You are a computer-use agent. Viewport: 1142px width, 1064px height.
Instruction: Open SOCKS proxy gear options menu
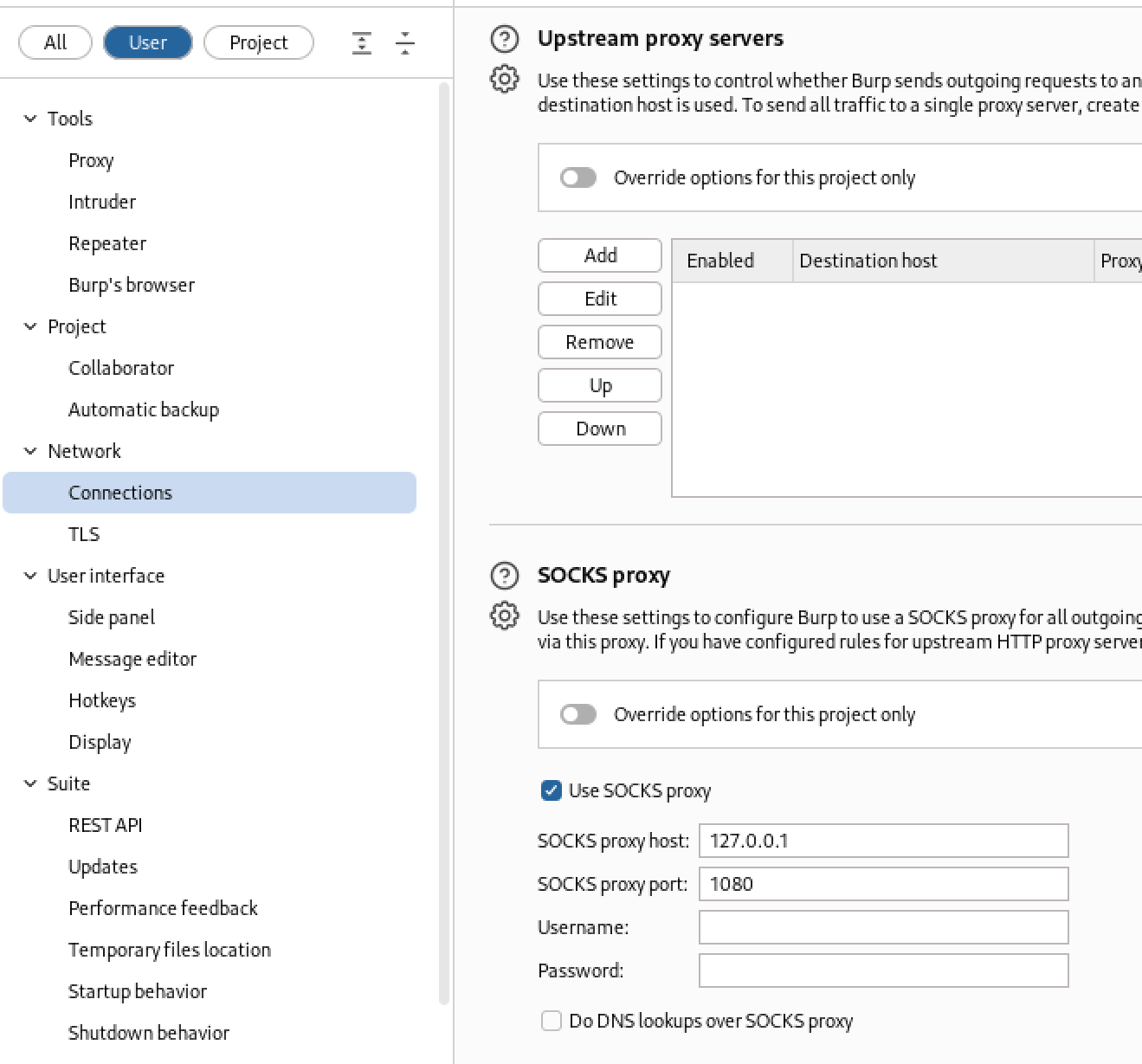click(504, 616)
